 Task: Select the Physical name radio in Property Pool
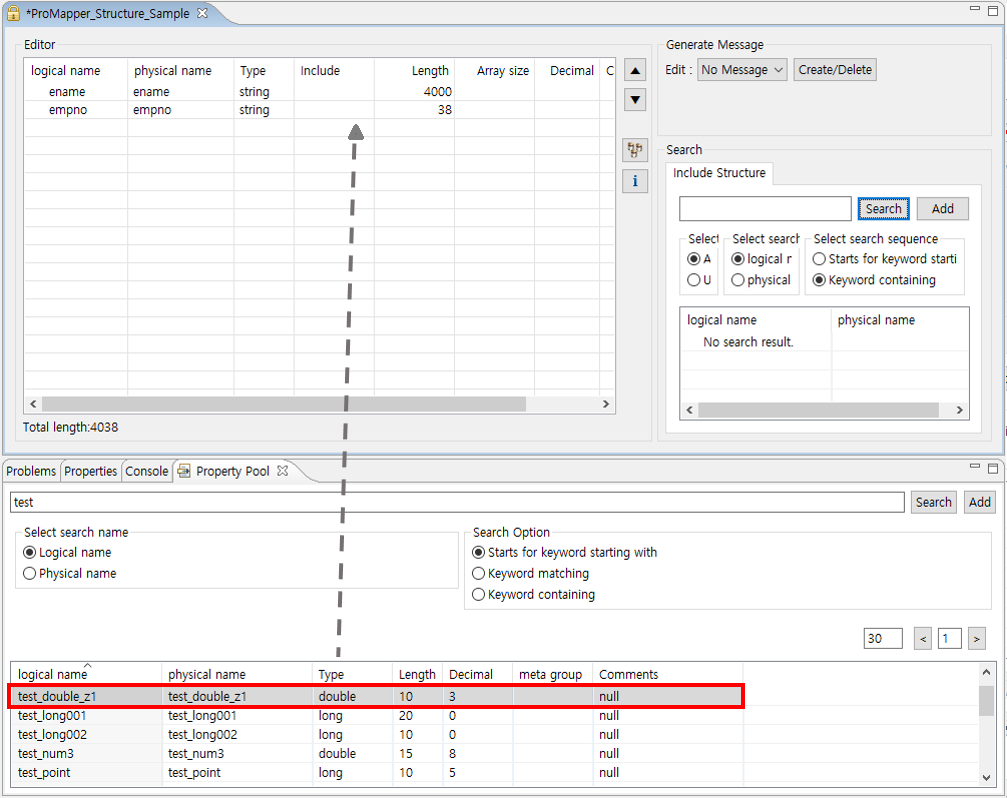pyautogui.click(x=30, y=573)
